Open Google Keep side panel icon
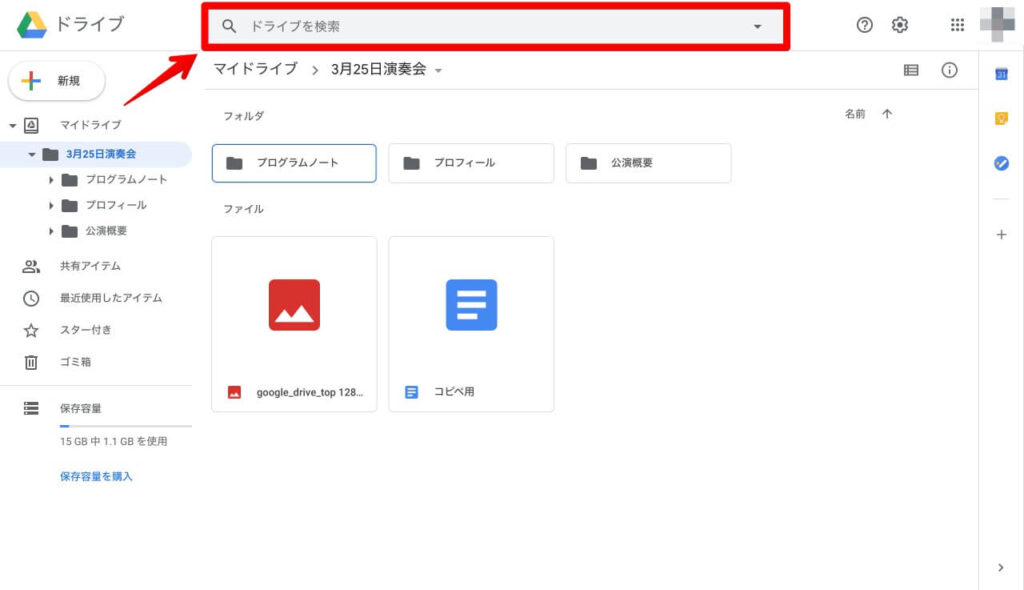The width and height of the screenshot is (1024, 590). coord(1001,118)
